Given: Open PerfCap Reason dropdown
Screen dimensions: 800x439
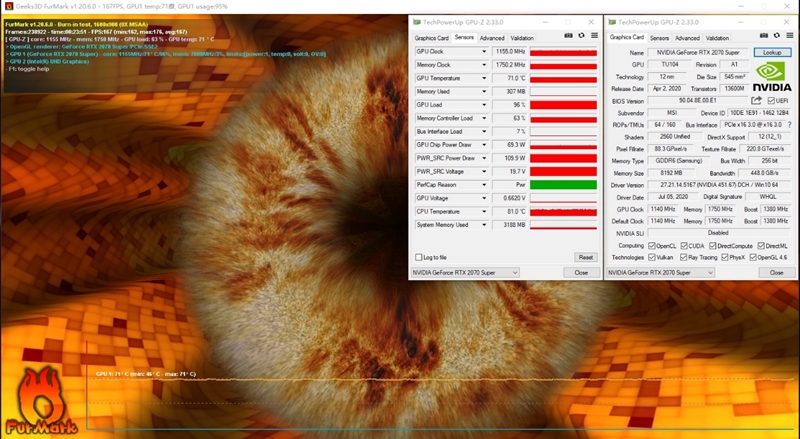Looking at the screenshot, I should [x=484, y=185].
